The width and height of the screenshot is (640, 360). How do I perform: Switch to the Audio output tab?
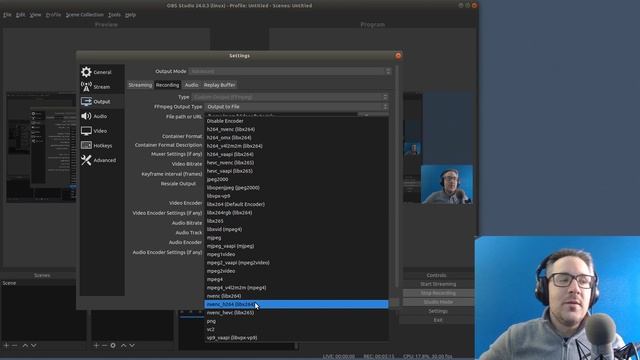pos(191,85)
